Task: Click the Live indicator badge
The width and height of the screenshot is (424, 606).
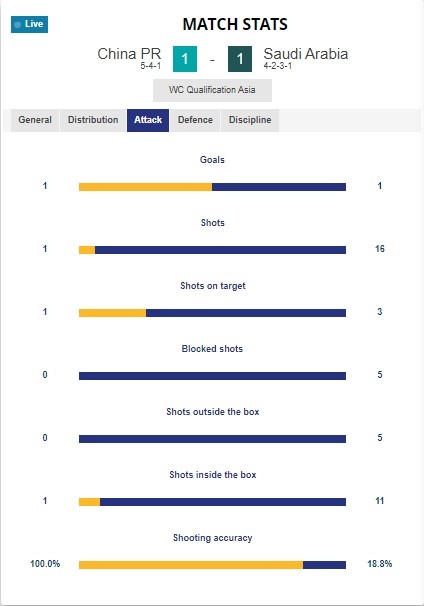Action: pos(29,24)
